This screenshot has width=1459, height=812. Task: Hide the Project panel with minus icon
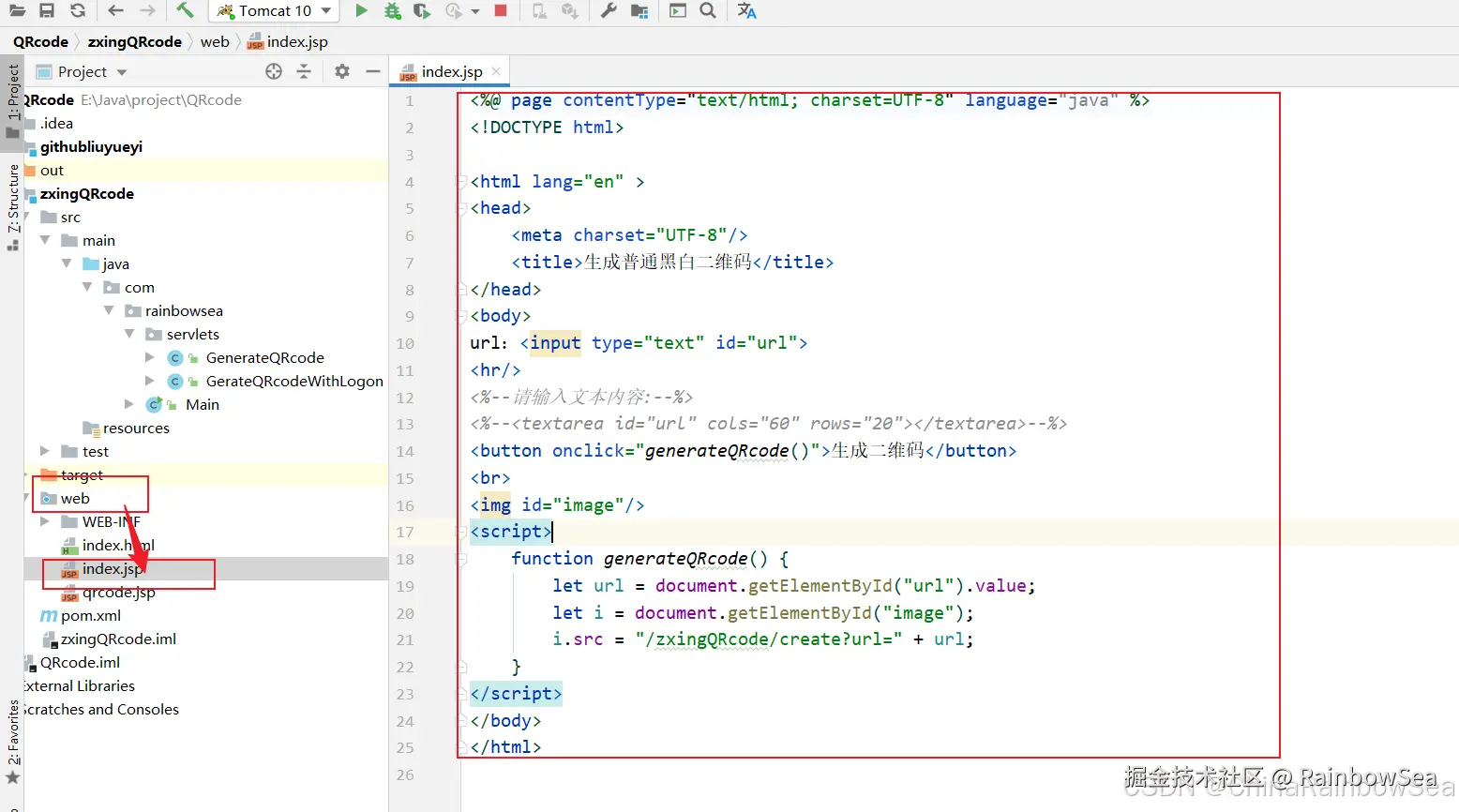click(x=373, y=71)
